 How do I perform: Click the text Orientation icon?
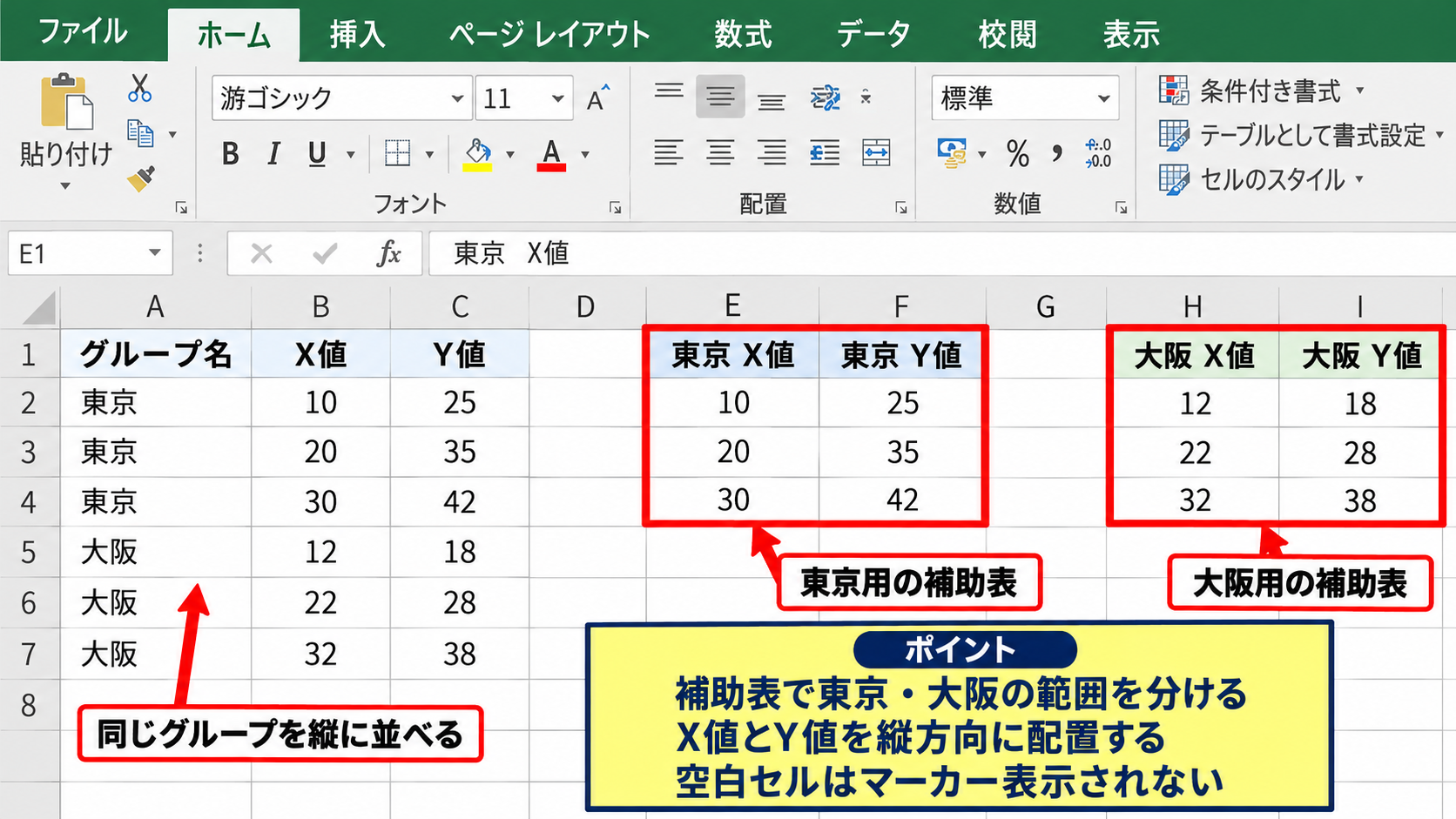coord(825,97)
